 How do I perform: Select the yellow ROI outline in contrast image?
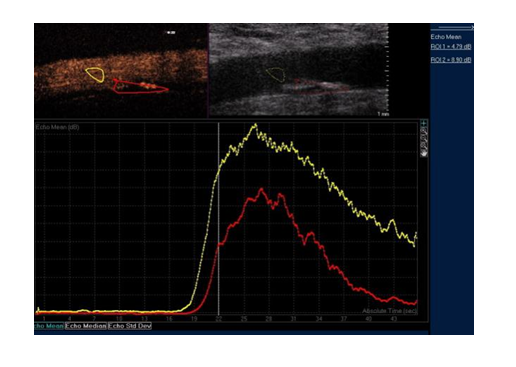tap(95, 75)
